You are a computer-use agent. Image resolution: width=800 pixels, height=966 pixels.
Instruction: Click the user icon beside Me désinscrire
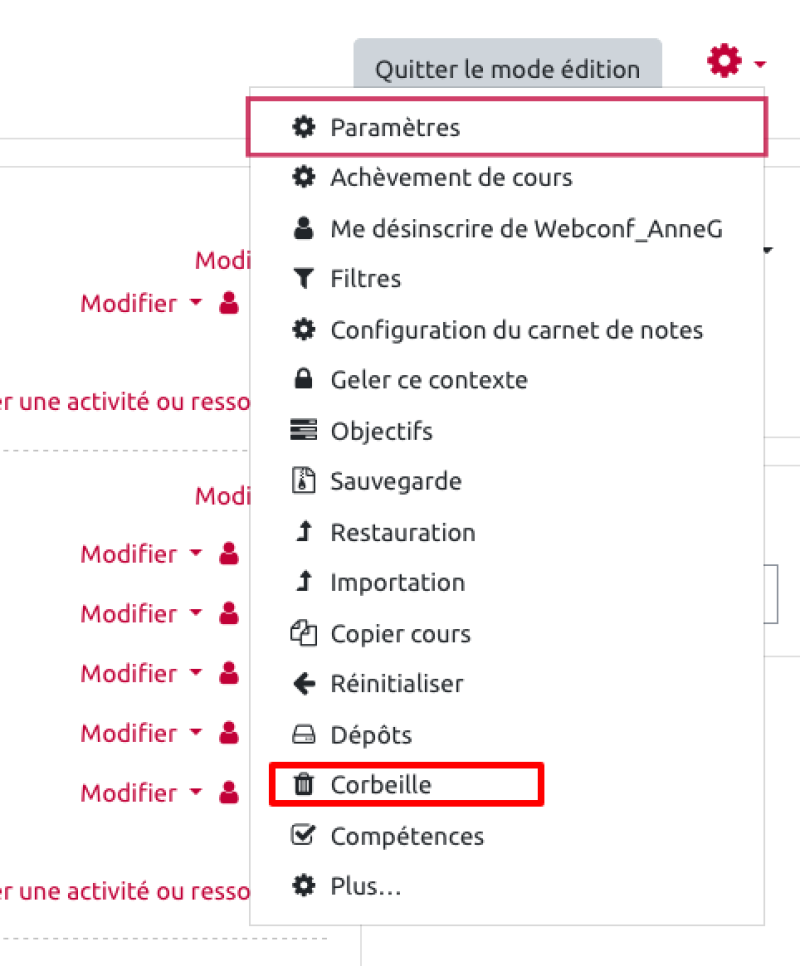302,229
